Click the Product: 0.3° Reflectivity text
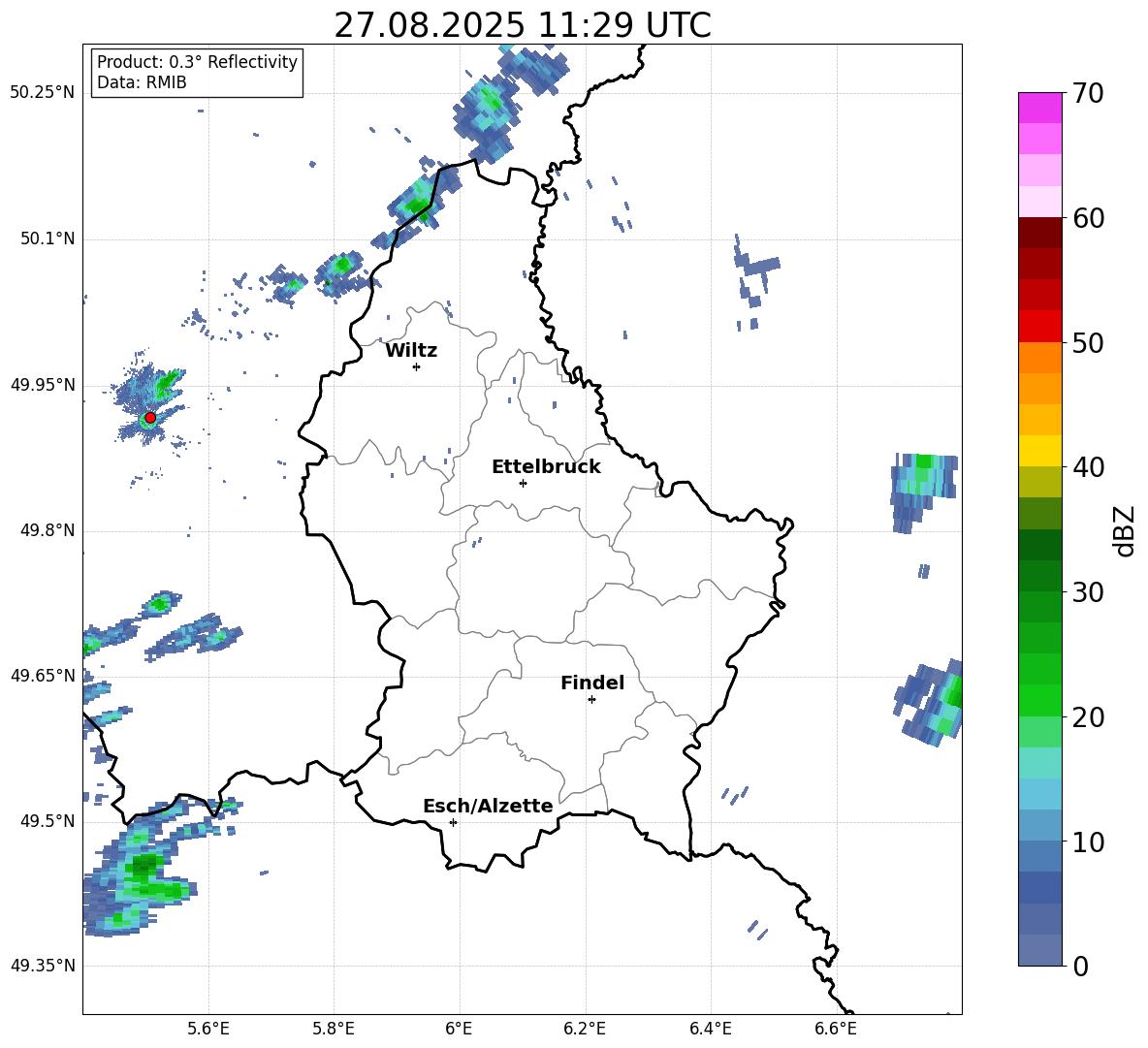 (x=197, y=62)
